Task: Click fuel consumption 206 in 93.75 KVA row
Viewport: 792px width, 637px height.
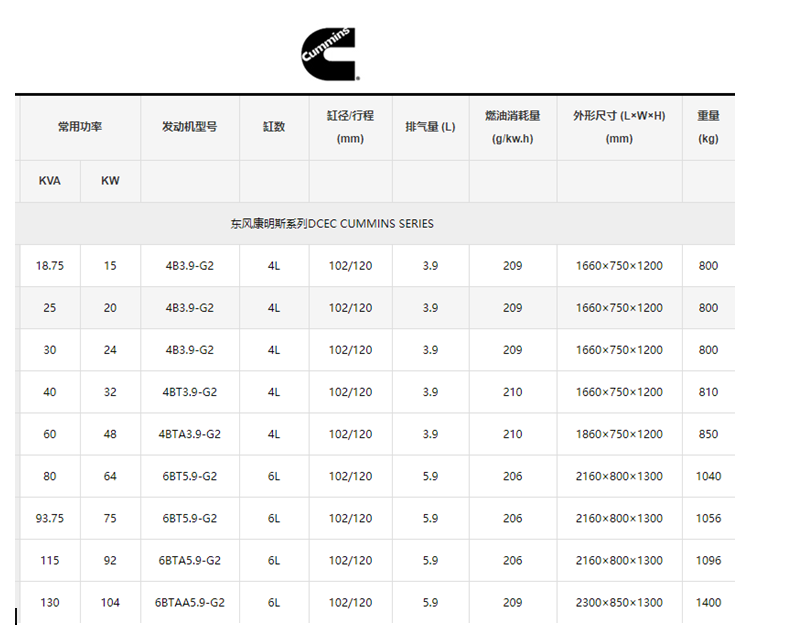Action: [513, 518]
